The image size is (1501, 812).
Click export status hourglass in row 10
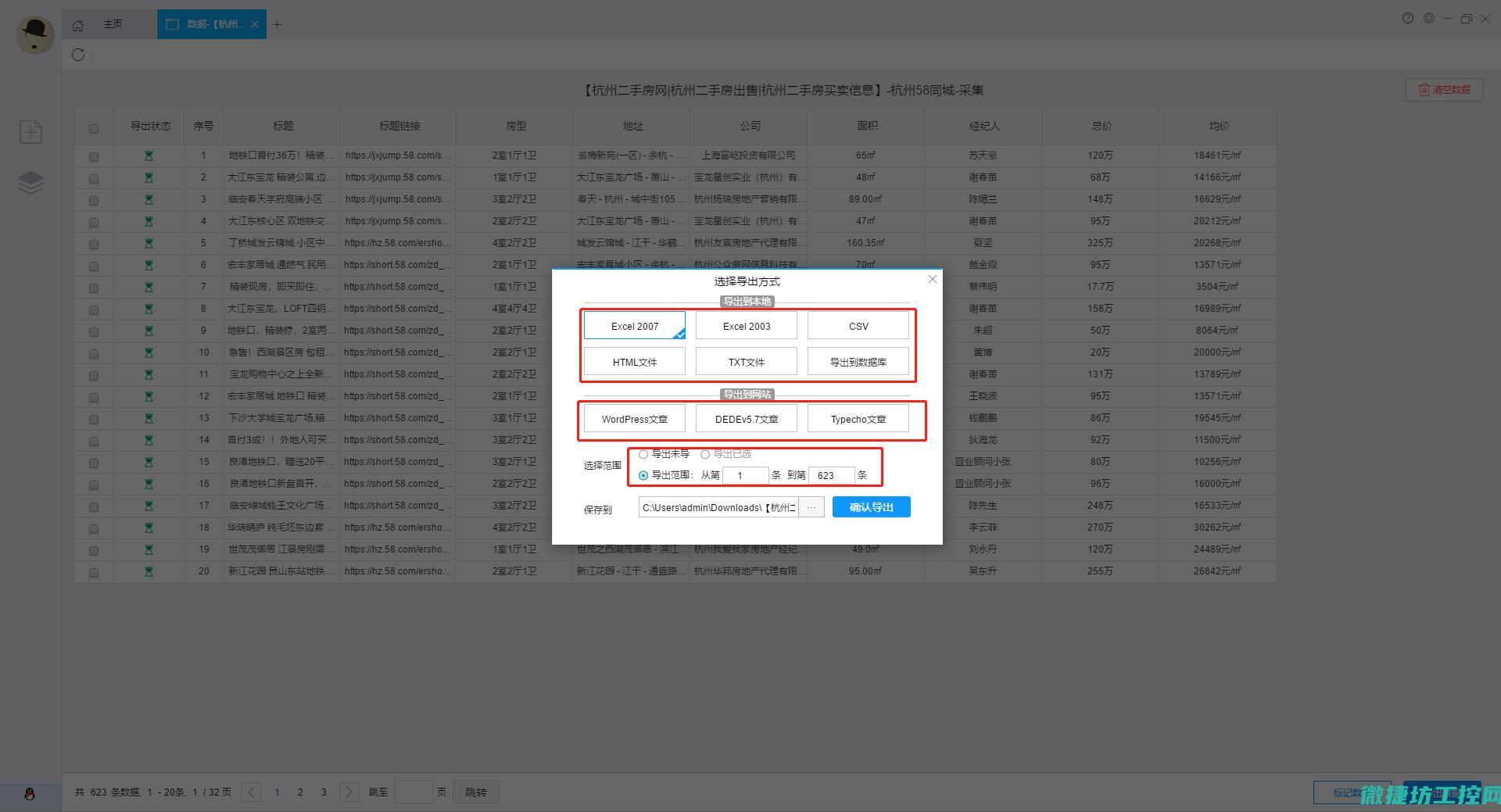point(149,352)
